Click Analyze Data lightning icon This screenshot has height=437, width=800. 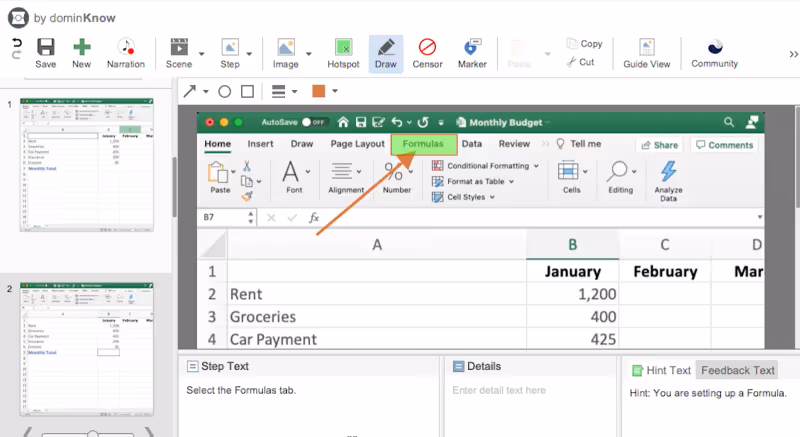point(668,172)
